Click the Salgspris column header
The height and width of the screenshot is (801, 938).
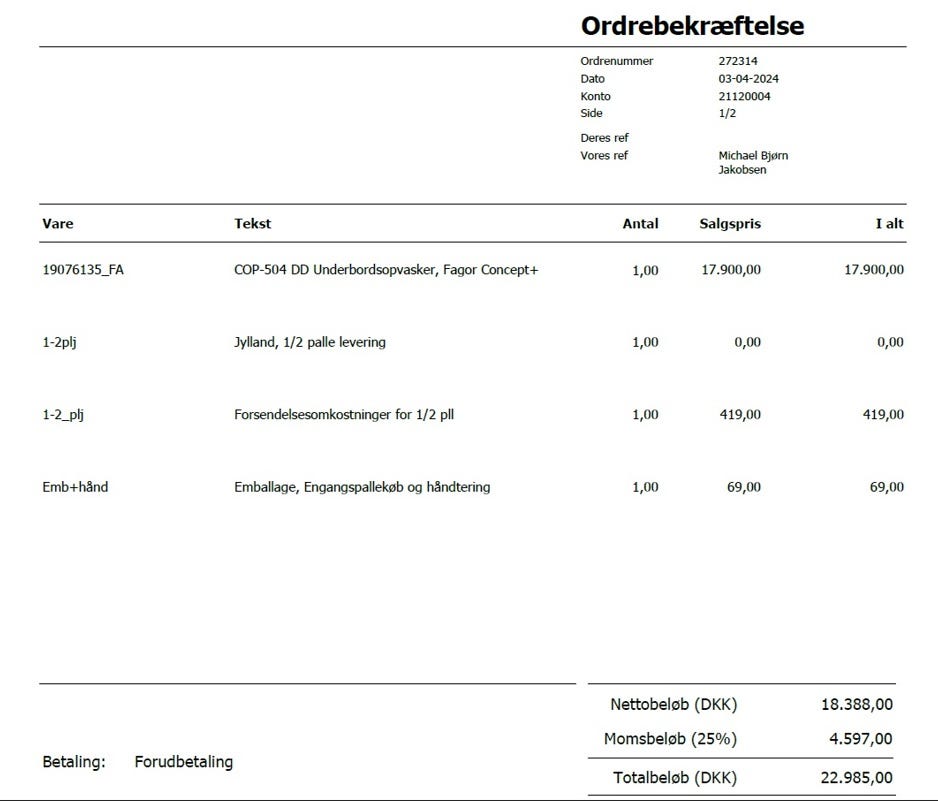point(729,223)
